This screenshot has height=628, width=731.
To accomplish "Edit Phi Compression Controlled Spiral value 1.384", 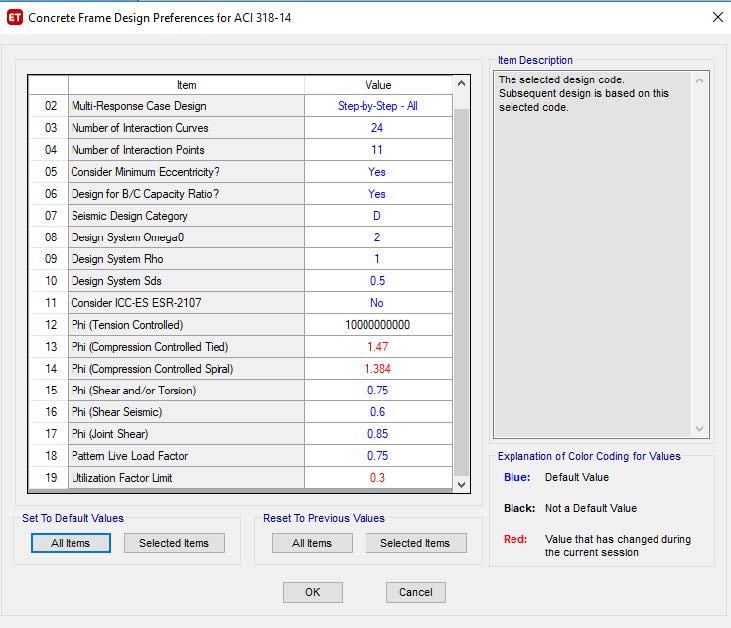I will click(378, 368).
